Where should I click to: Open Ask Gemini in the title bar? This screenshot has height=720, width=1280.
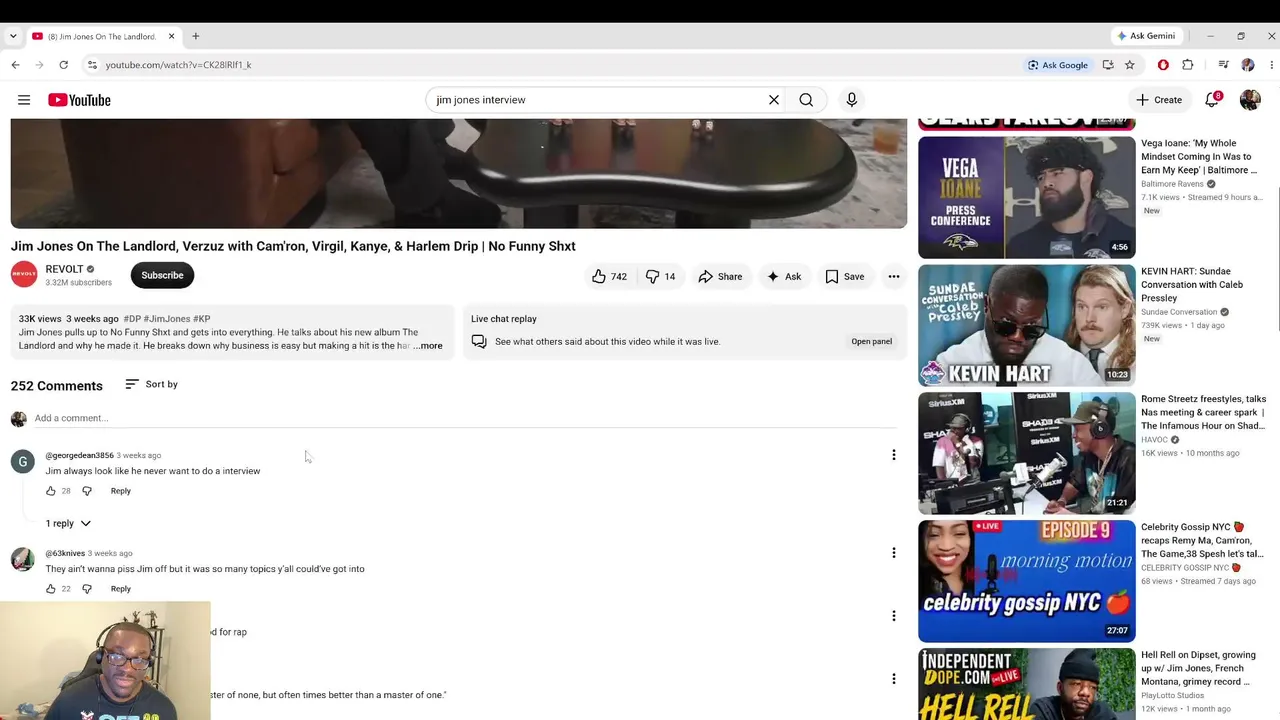1147,36
